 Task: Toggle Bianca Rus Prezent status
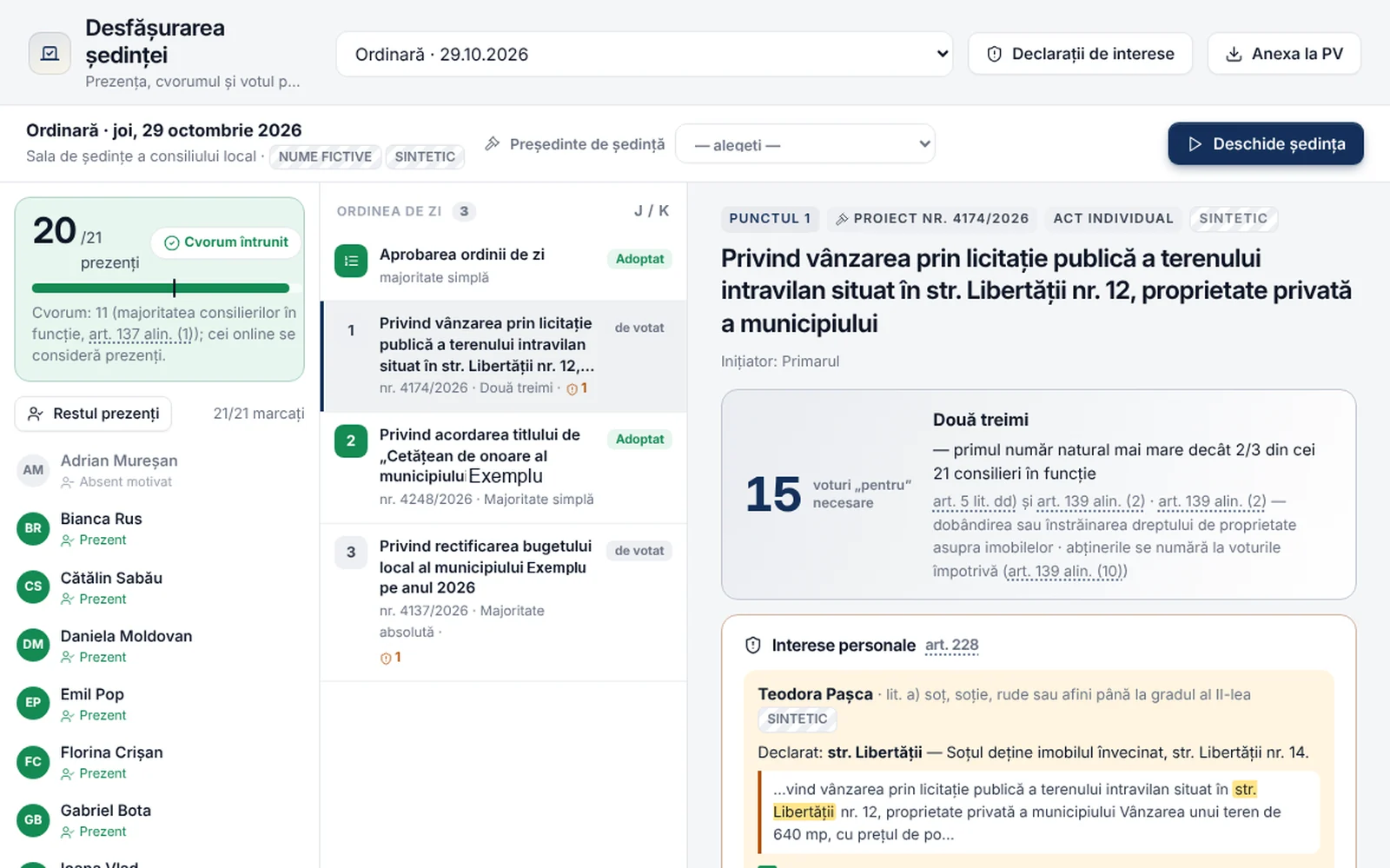click(93, 540)
